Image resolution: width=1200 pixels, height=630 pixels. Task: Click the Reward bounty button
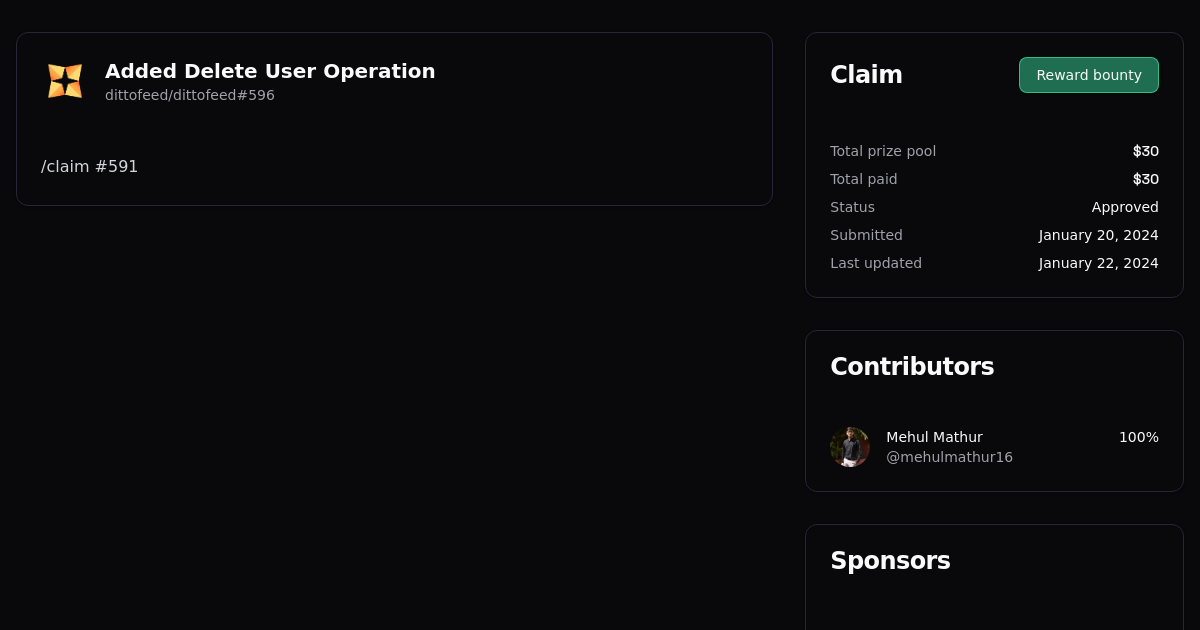tap(1088, 75)
